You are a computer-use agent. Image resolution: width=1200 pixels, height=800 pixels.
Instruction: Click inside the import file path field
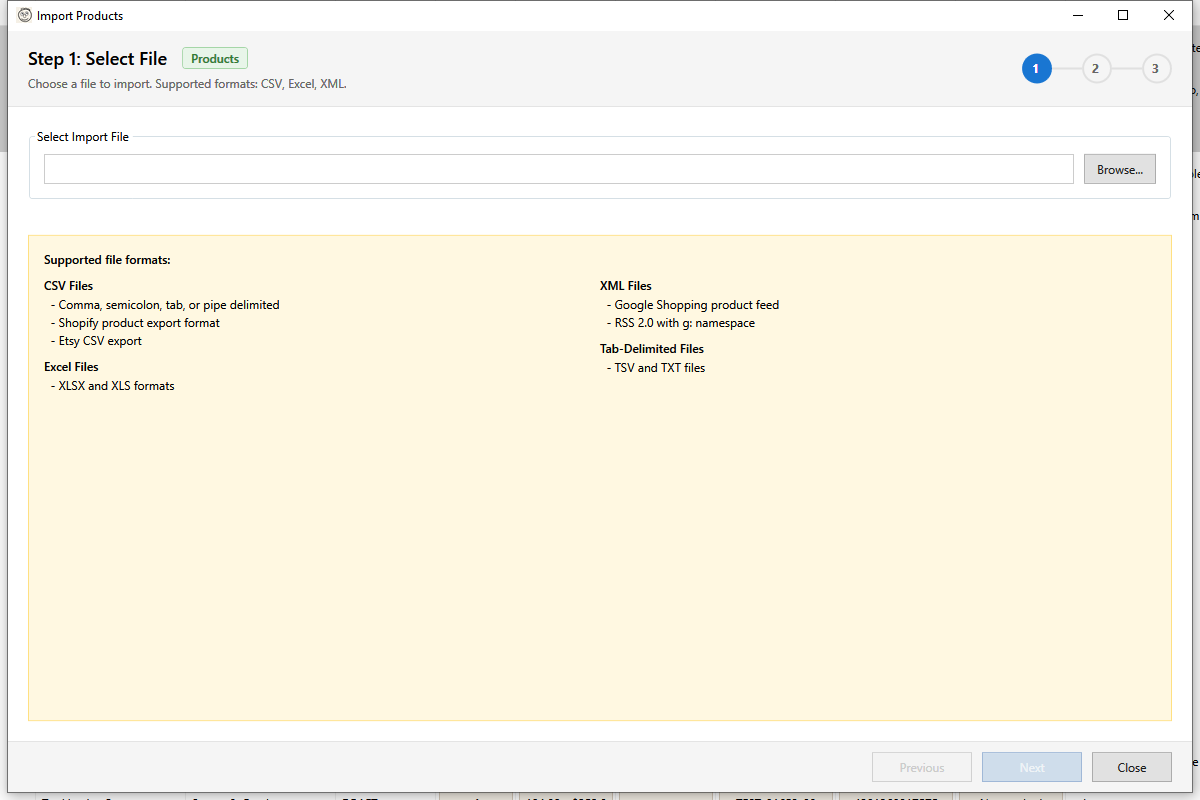click(557, 168)
